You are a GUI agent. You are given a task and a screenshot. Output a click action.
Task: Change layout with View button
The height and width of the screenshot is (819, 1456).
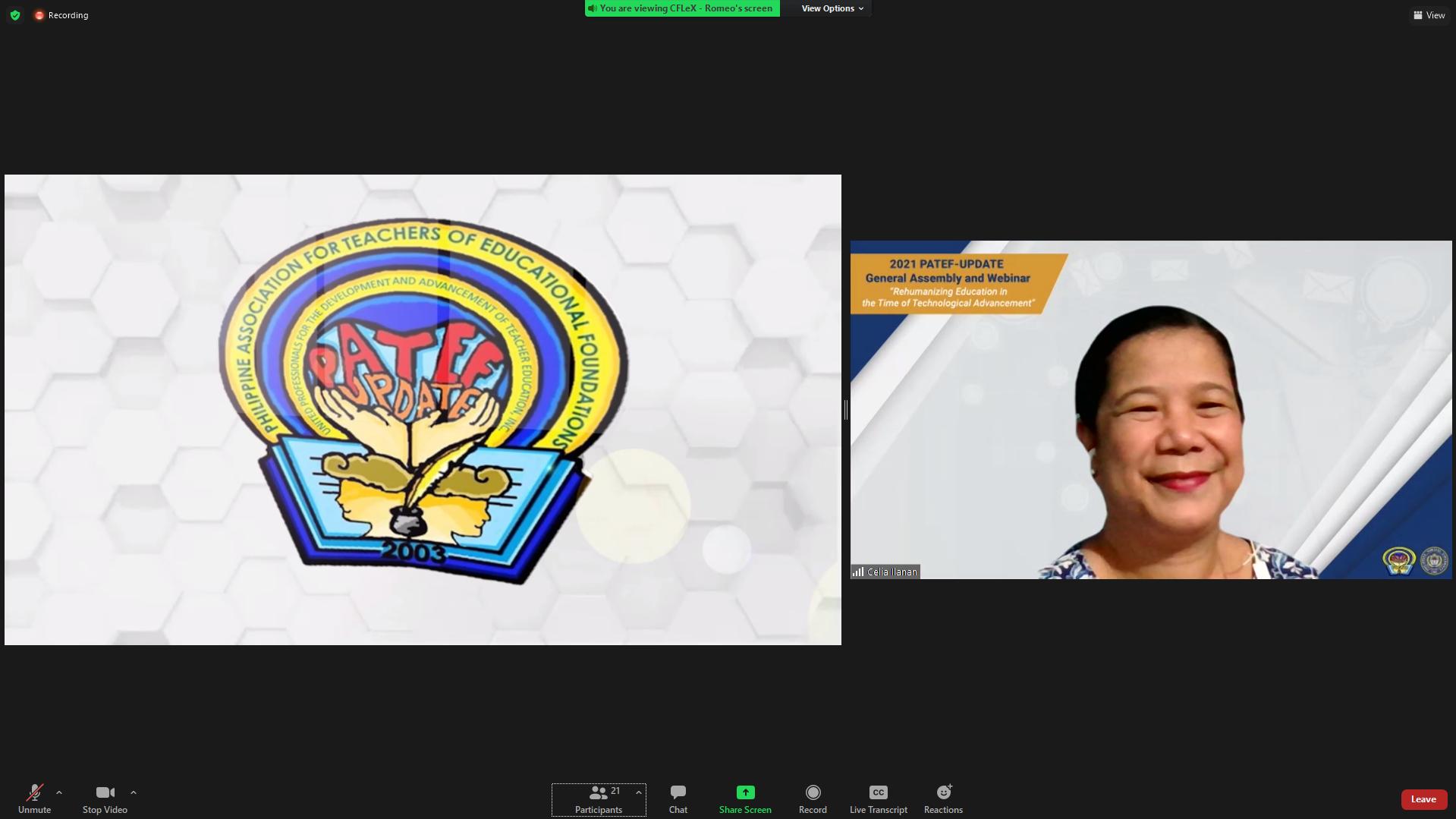tap(1429, 15)
